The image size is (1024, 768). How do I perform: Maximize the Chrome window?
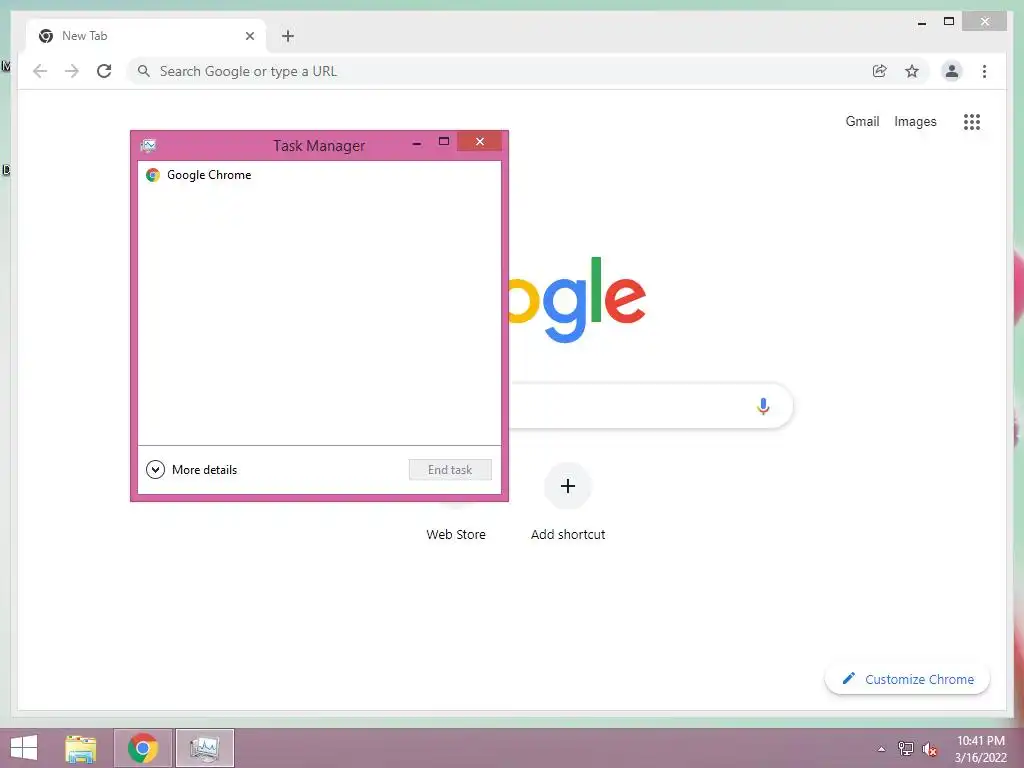coord(949,22)
